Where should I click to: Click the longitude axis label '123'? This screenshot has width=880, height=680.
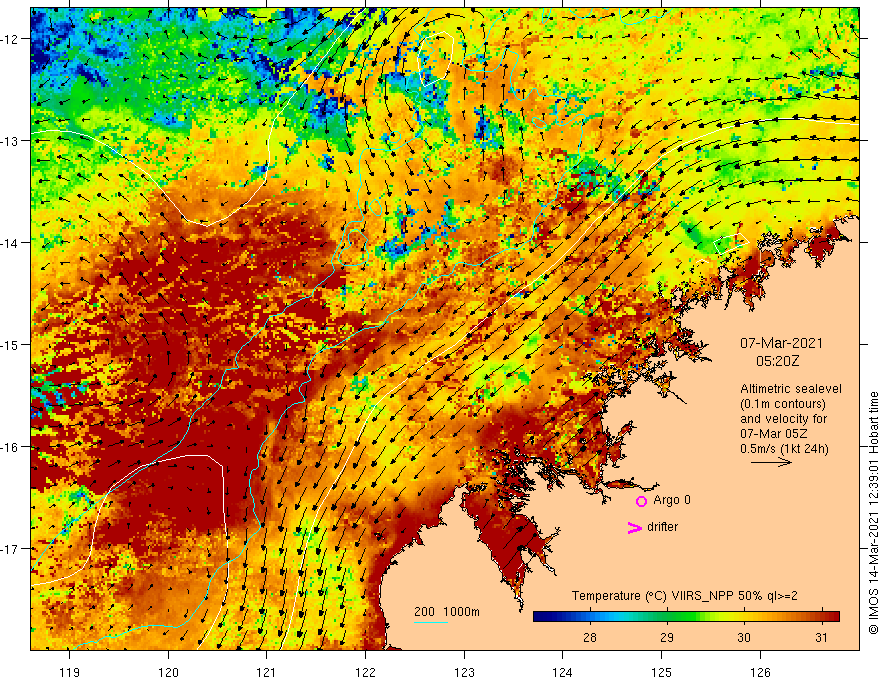(x=464, y=672)
